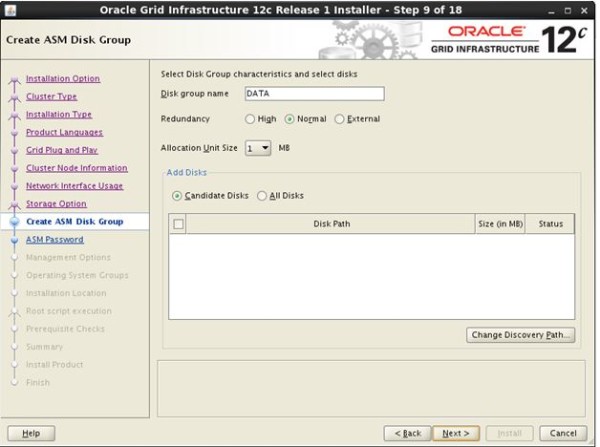This screenshot has width=600, height=447.
Task: Open Allocation Unit Size dropdown
Action: (x=258, y=148)
